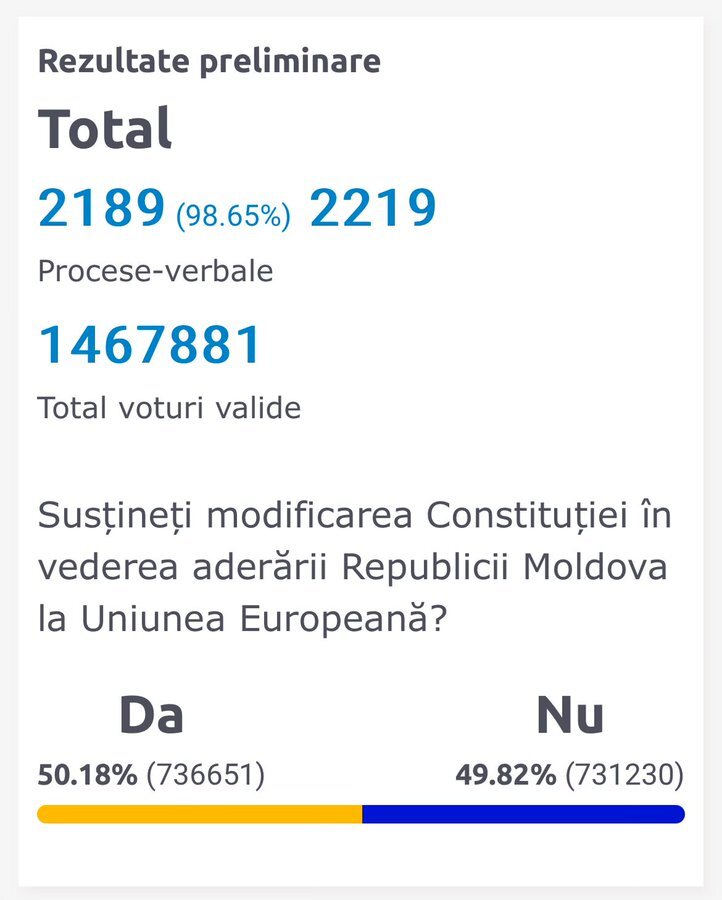Select the total count 2219
722x900 pixels.
[373, 209]
